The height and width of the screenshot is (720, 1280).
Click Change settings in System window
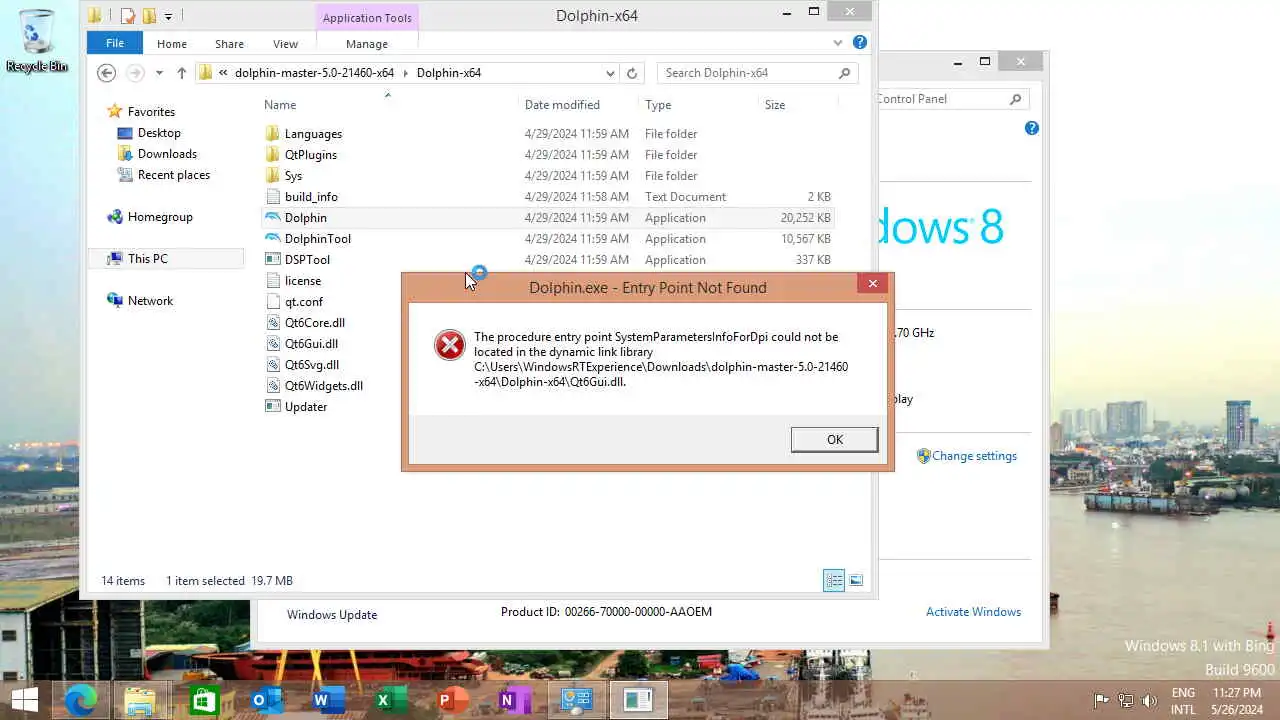[974, 456]
